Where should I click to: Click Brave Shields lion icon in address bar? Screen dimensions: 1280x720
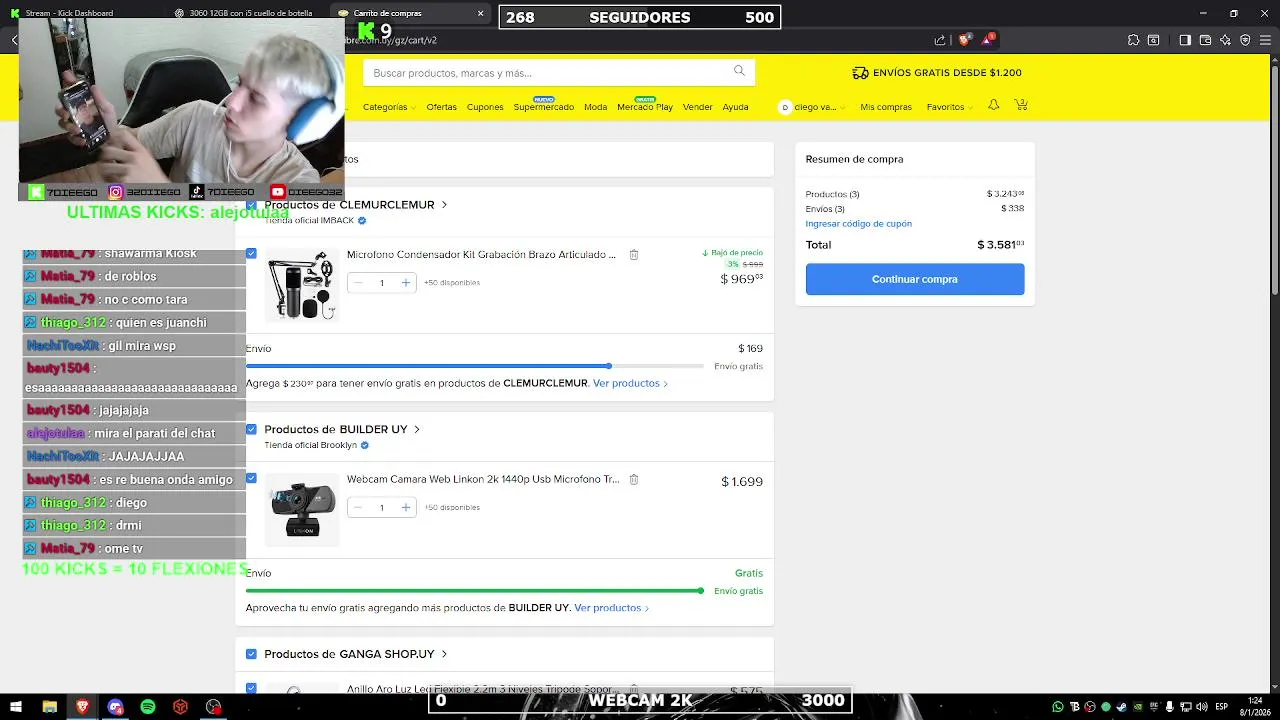[964, 40]
